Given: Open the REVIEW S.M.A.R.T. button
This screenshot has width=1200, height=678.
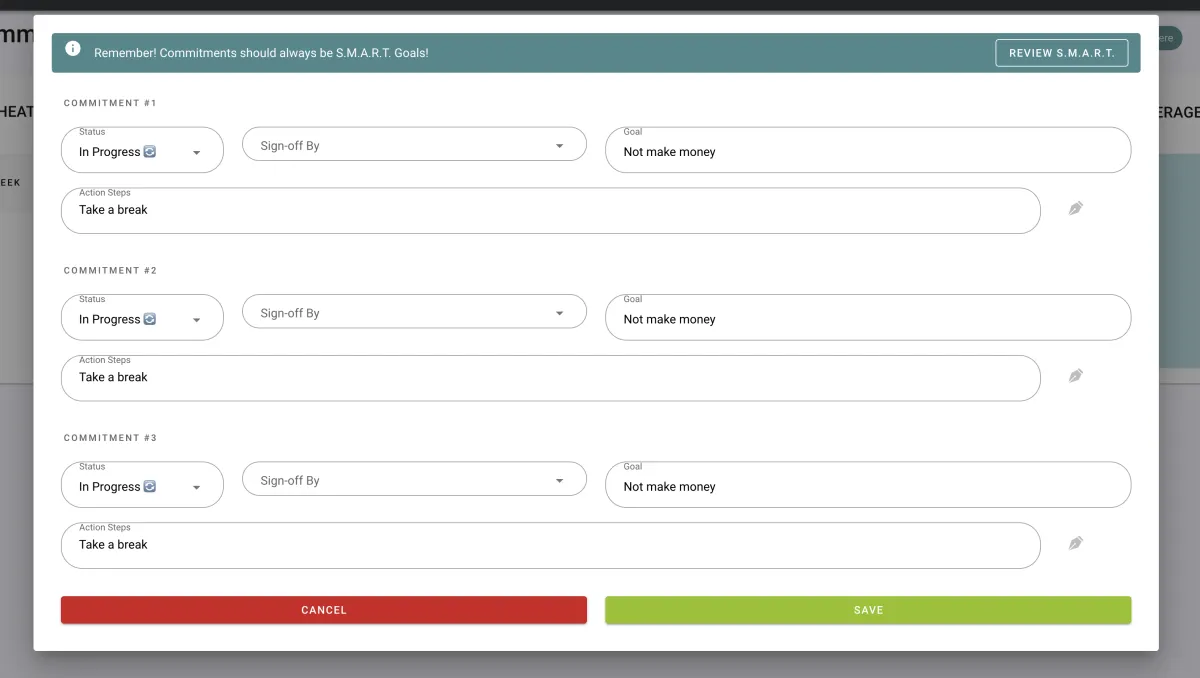Looking at the screenshot, I should [x=1062, y=53].
